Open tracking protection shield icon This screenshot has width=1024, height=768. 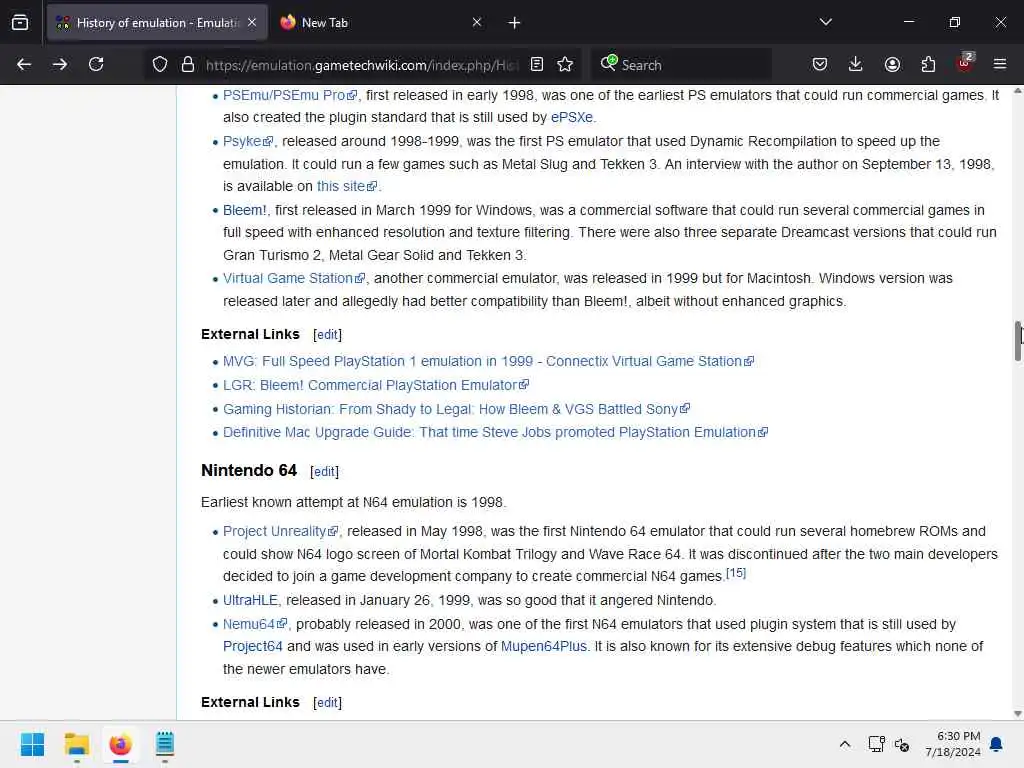[x=160, y=64]
